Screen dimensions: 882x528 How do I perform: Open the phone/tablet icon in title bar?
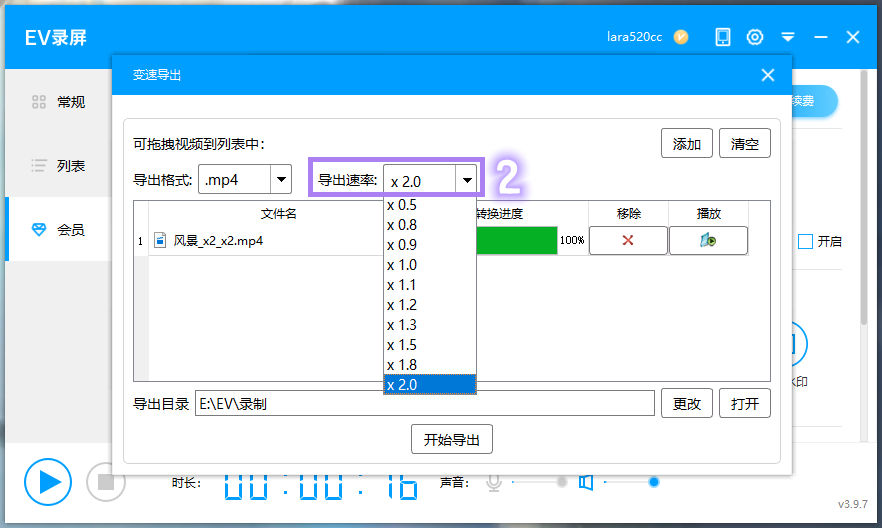[x=722, y=37]
